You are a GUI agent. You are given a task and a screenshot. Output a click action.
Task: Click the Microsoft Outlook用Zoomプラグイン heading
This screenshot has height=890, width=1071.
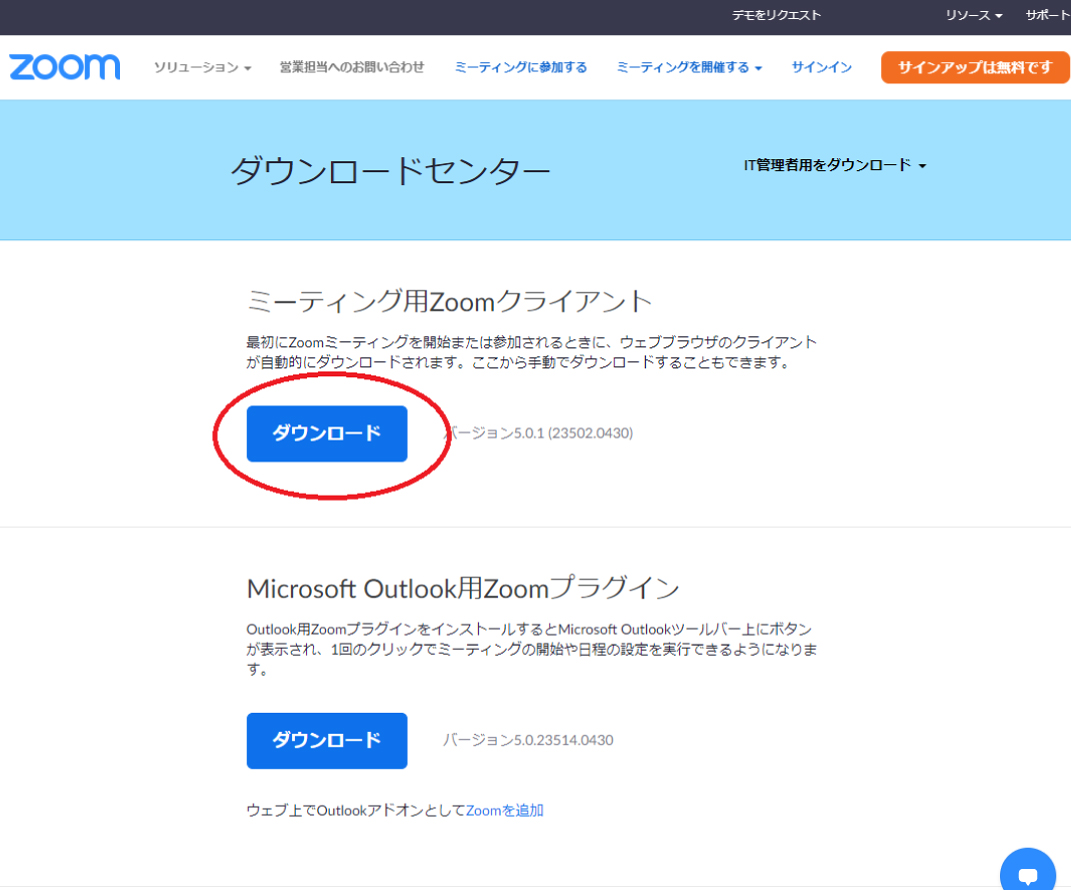click(x=462, y=587)
